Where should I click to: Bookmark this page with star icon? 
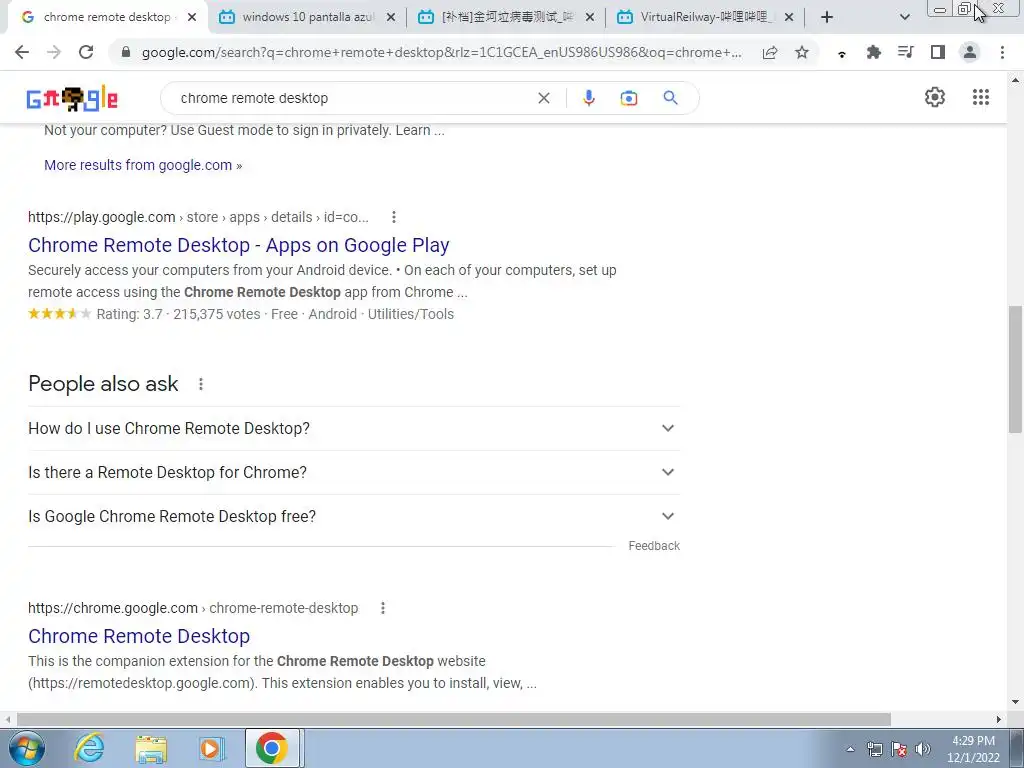[802, 53]
